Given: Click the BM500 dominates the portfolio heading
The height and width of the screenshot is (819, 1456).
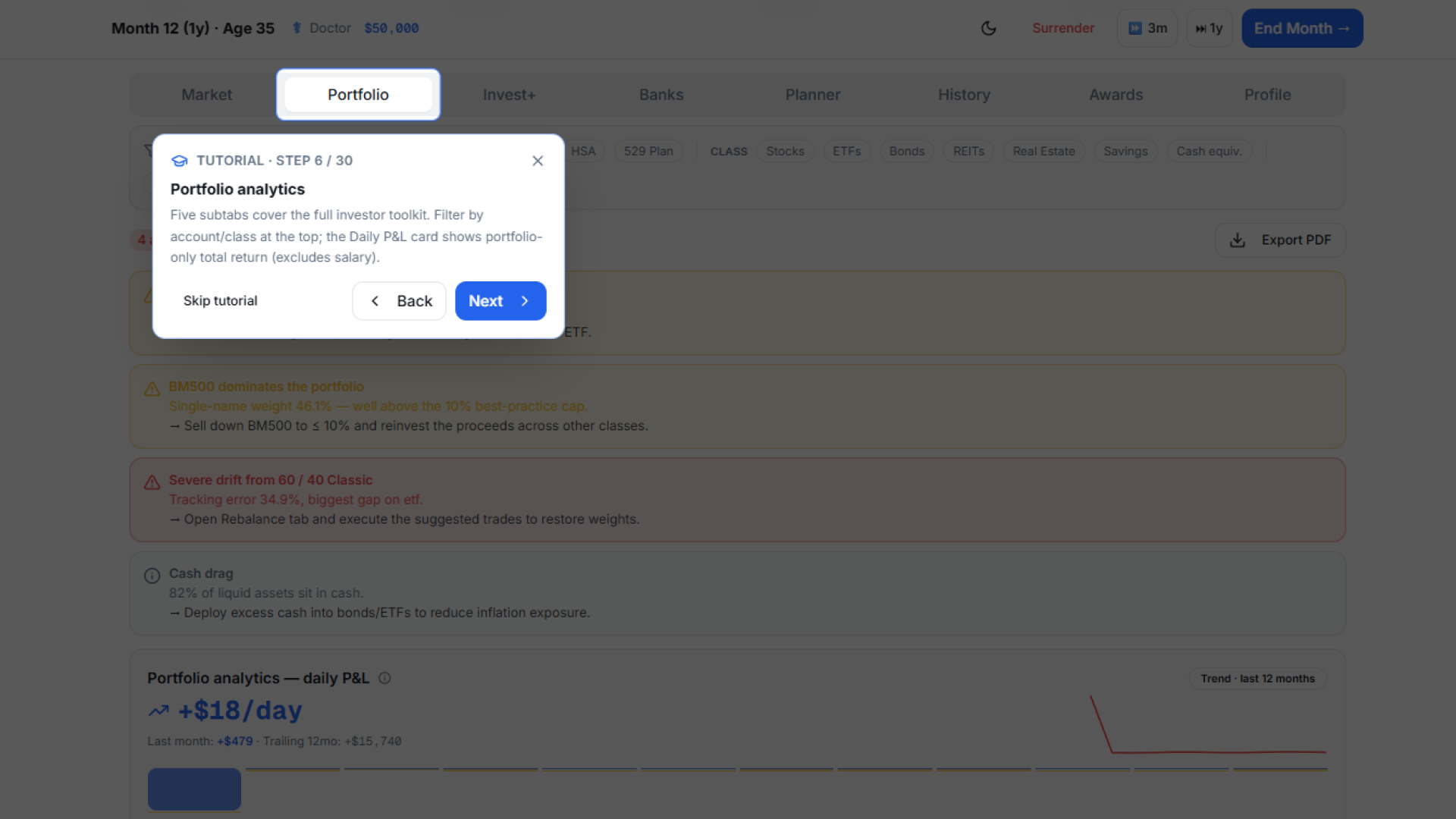Looking at the screenshot, I should pos(266,387).
